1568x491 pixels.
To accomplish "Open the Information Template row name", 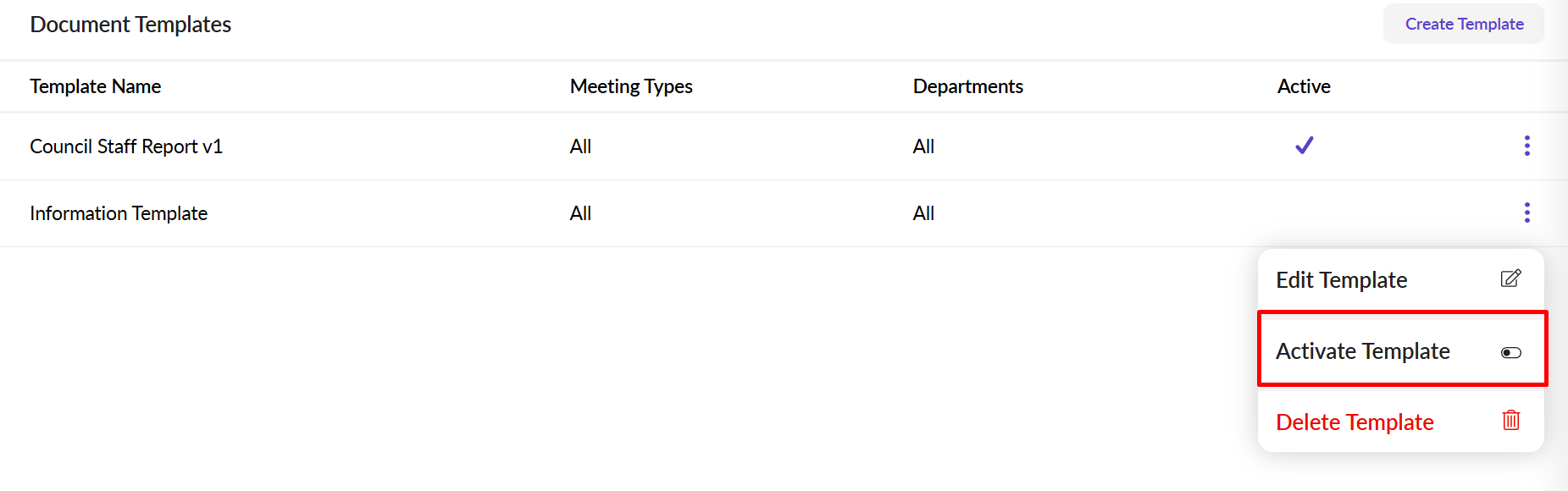I will (119, 213).
